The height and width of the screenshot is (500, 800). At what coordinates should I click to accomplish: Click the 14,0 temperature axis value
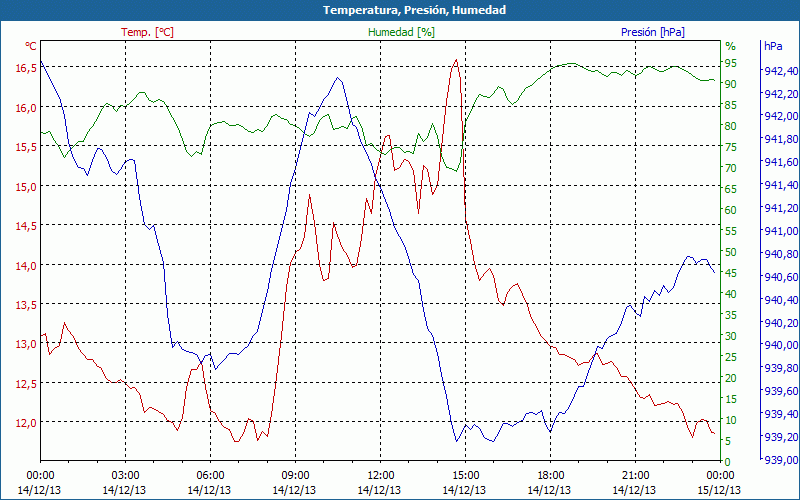click(x=26, y=265)
